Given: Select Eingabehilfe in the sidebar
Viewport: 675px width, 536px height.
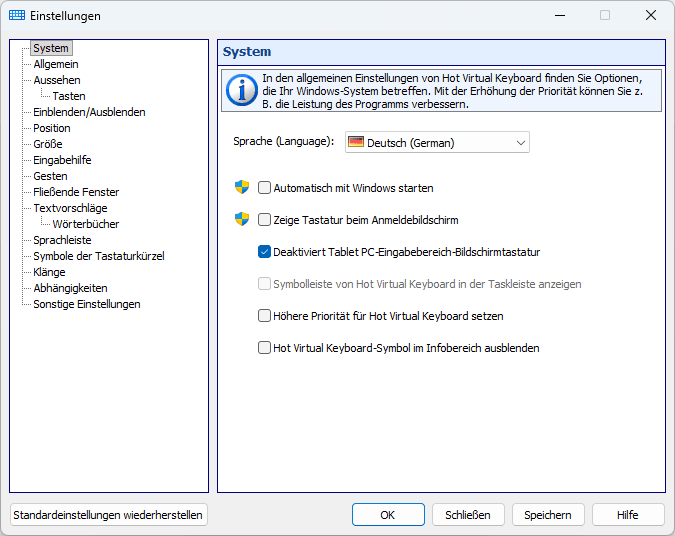Looking at the screenshot, I should pyautogui.click(x=62, y=160).
